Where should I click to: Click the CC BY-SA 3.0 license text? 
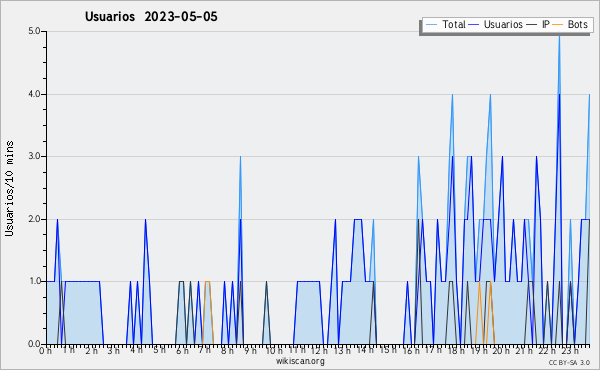[x=569, y=362]
